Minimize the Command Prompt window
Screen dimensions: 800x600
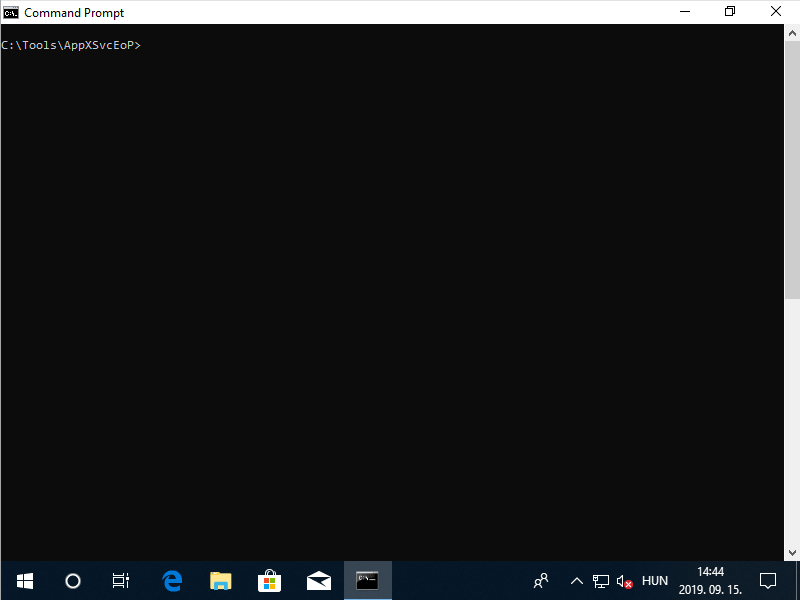tap(685, 12)
